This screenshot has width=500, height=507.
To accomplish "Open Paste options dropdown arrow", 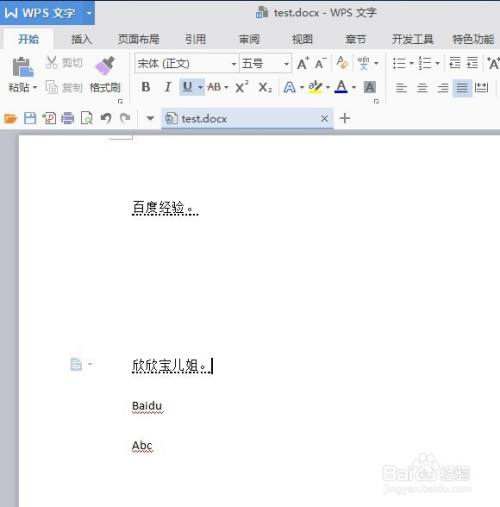I will [34, 88].
